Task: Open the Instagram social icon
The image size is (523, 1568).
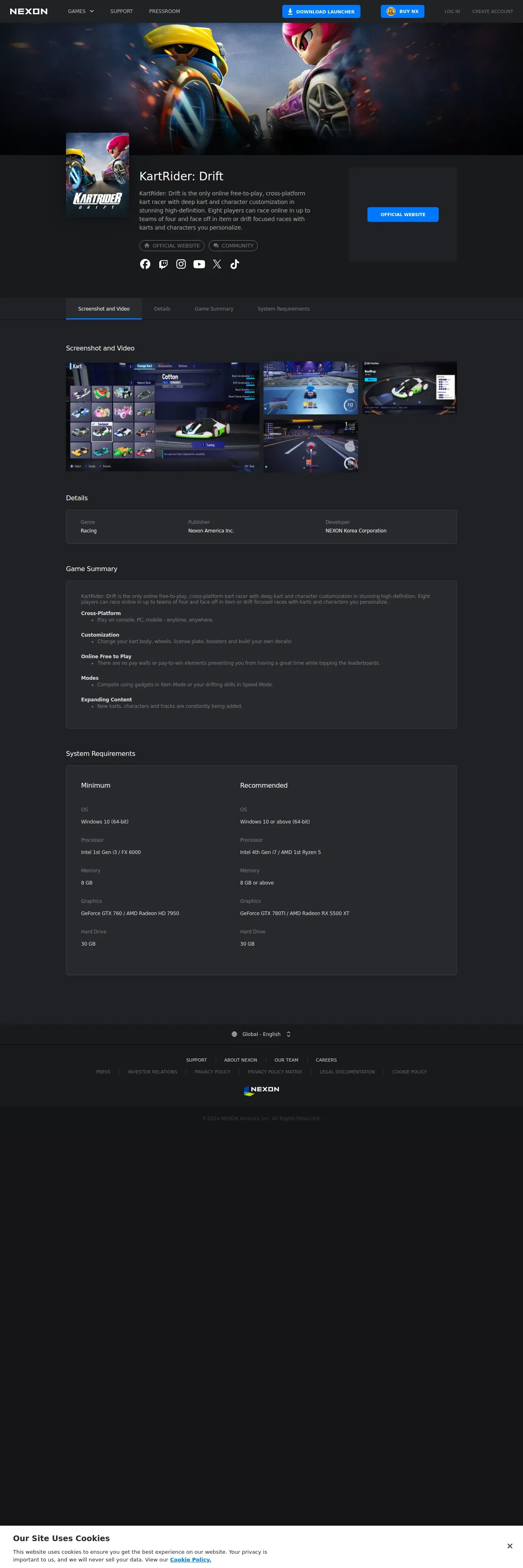Action: [x=181, y=264]
